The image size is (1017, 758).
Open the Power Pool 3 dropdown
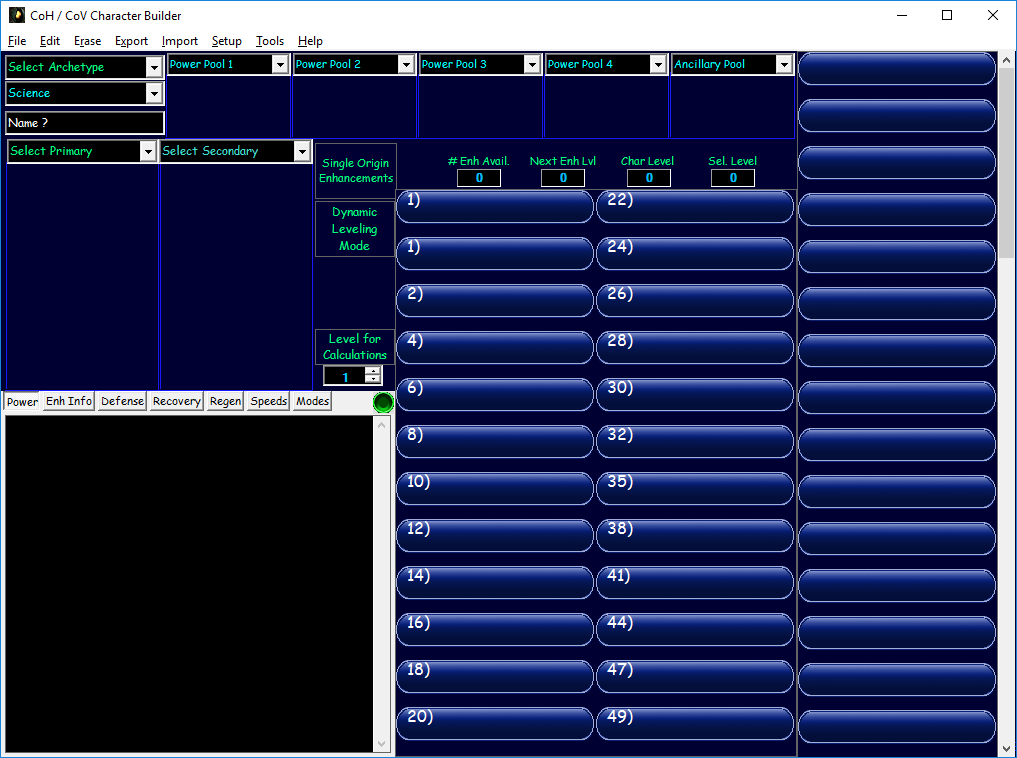[x=532, y=64]
